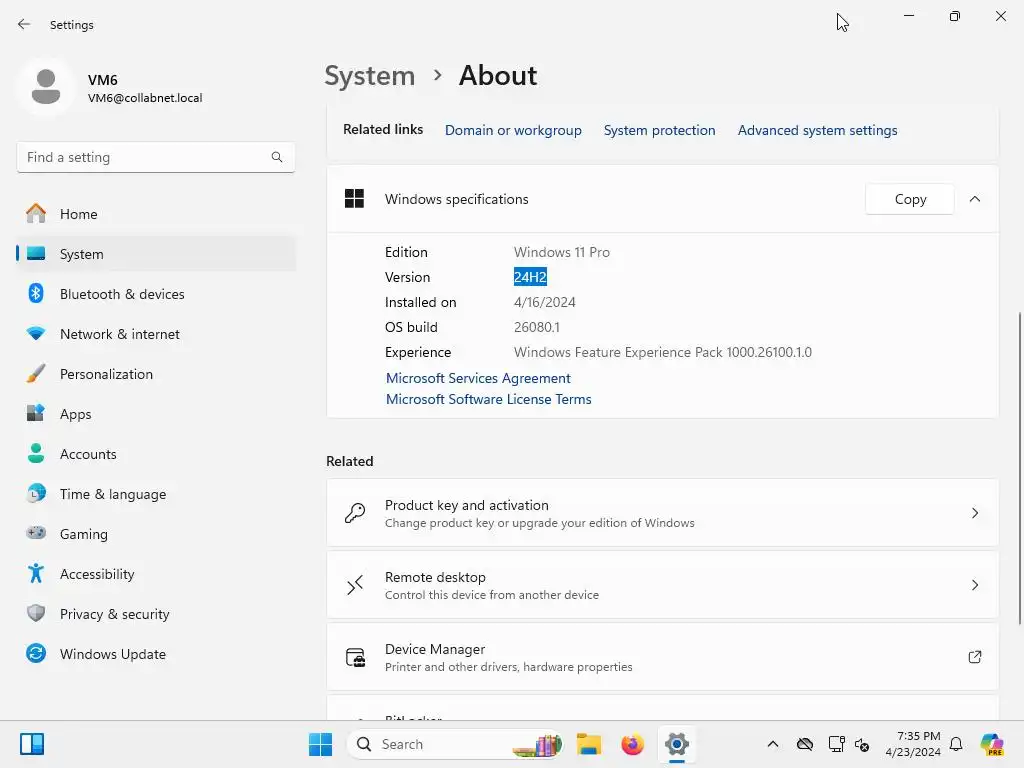Launch Firefox from the taskbar

632,744
